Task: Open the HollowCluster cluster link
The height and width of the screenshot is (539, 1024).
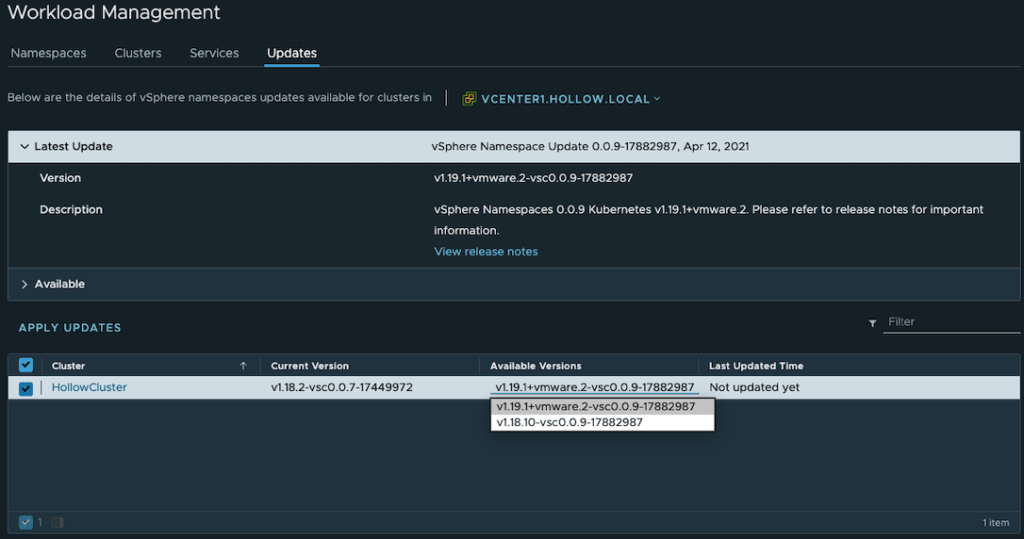Action: (89, 388)
